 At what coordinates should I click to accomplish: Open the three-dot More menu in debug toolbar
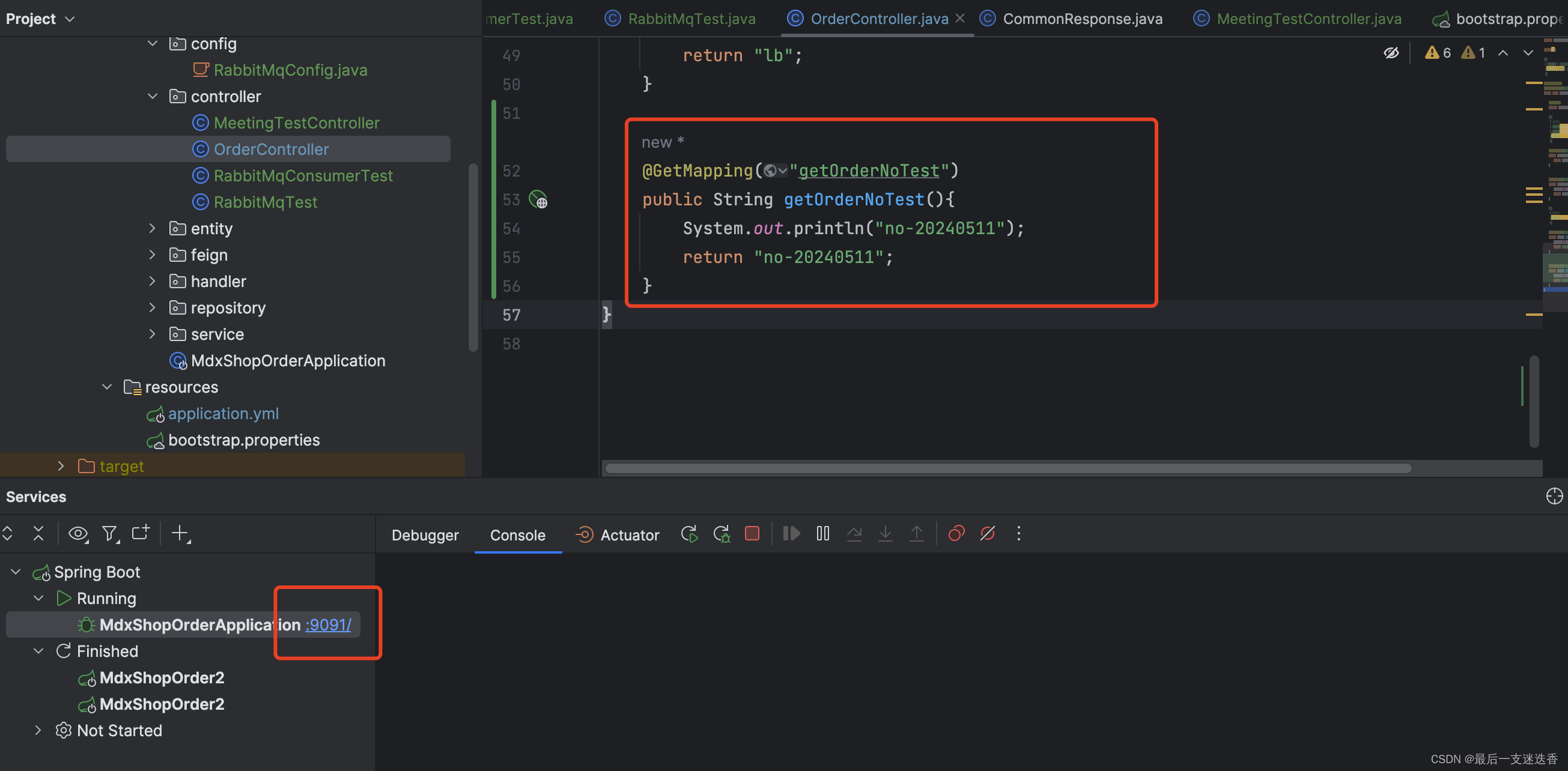point(1018,534)
